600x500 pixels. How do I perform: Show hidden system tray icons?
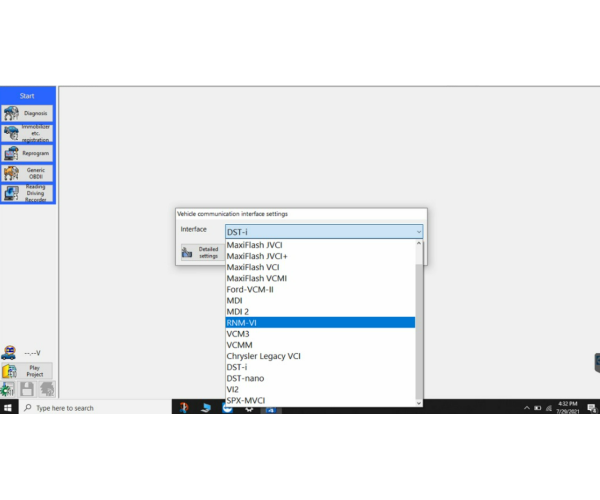(527, 408)
